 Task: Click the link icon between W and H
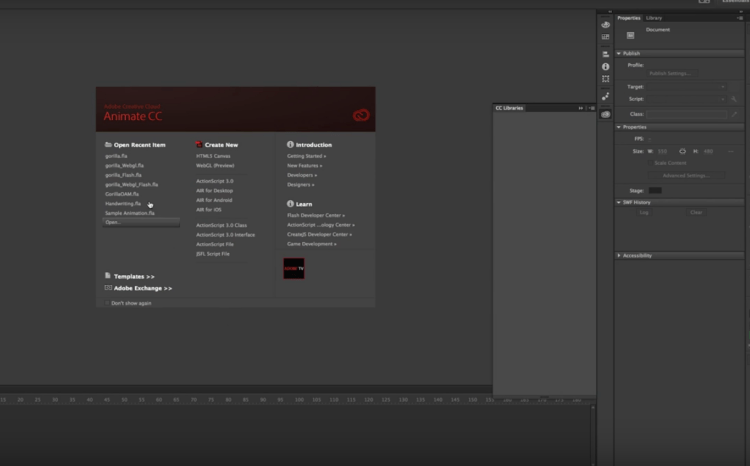tap(683, 151)
